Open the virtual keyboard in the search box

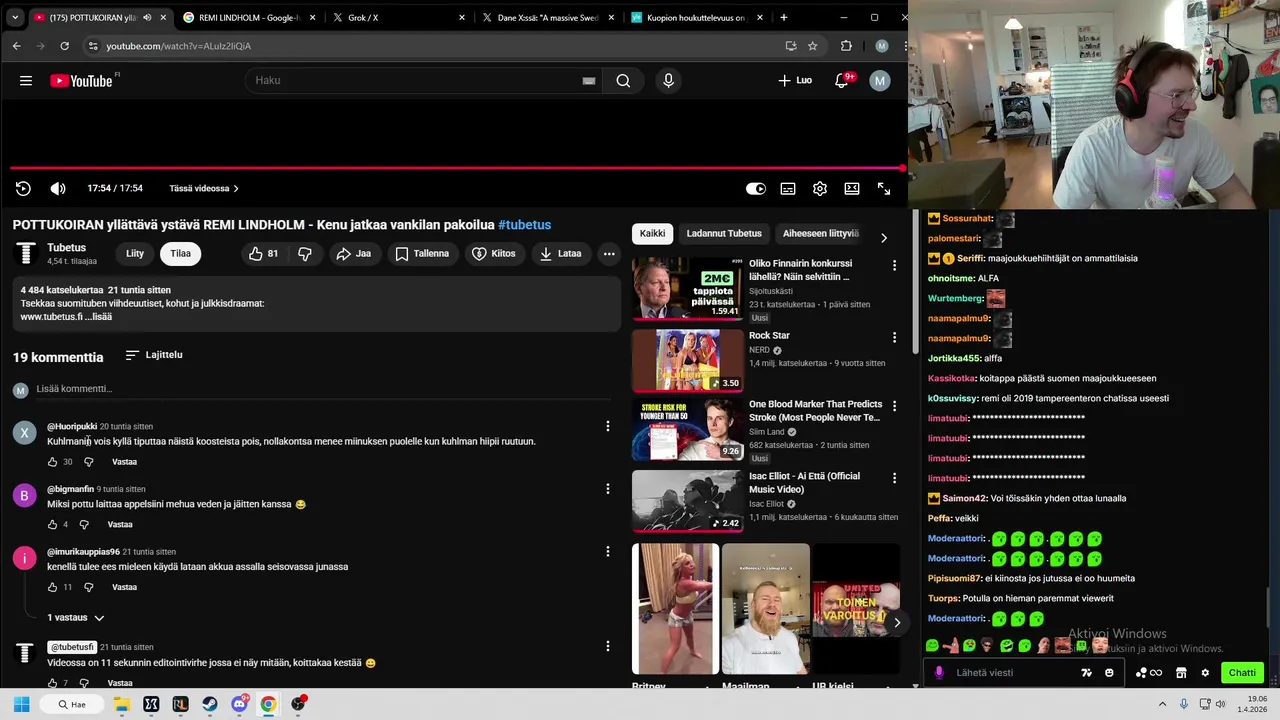589,81
